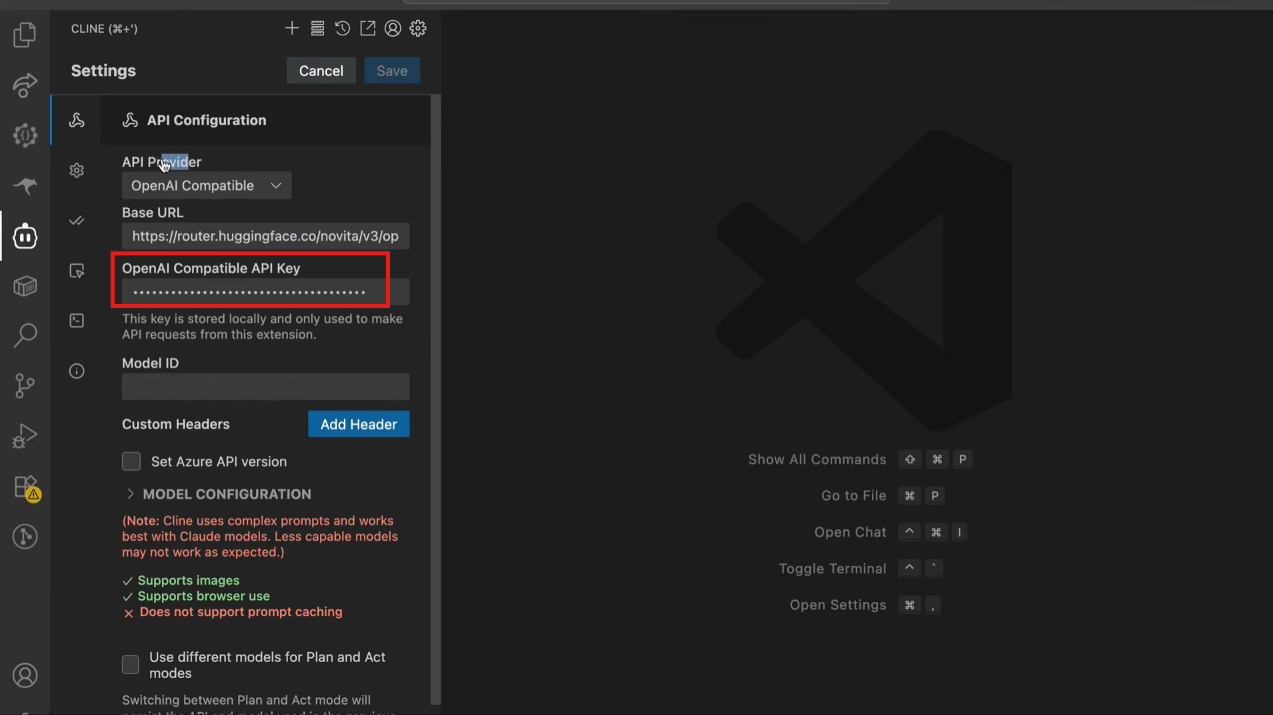Click the settings panel vertical scrollbar

coord(435,400)
